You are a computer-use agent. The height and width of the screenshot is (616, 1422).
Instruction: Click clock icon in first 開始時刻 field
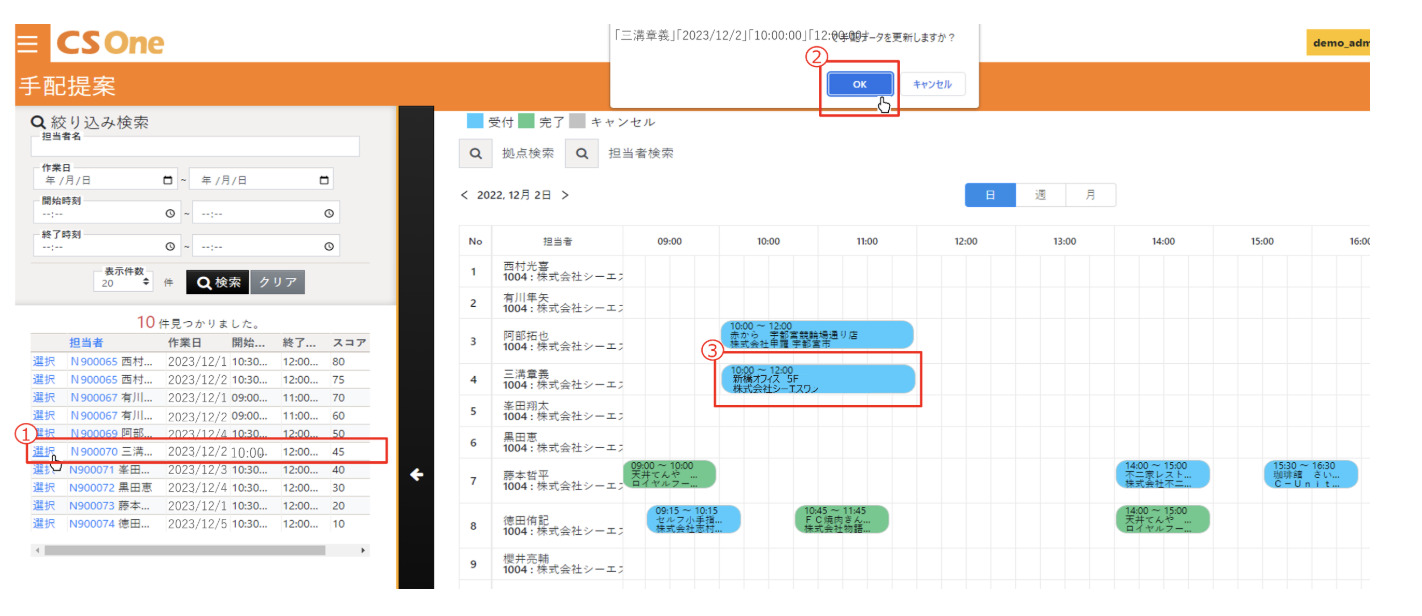click(169, 213)
